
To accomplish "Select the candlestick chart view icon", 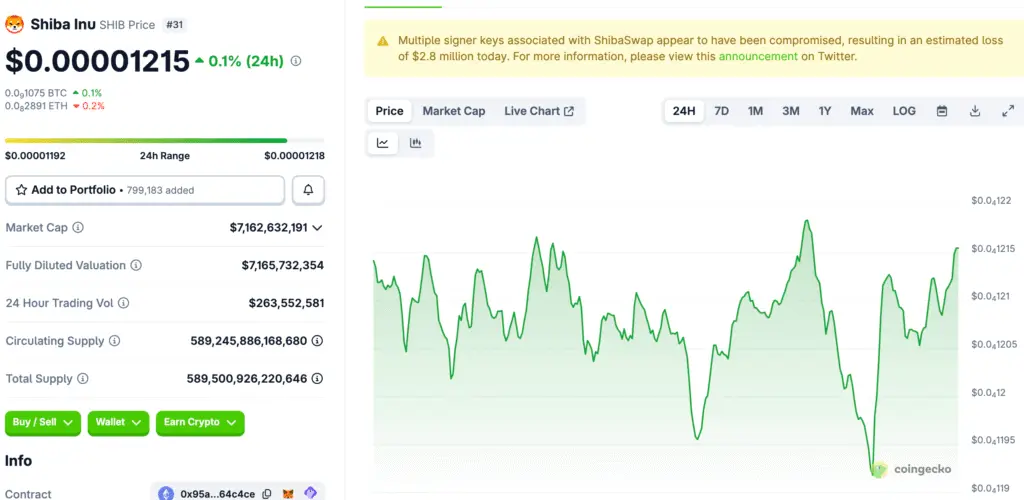I will click(x=415, y=143).
